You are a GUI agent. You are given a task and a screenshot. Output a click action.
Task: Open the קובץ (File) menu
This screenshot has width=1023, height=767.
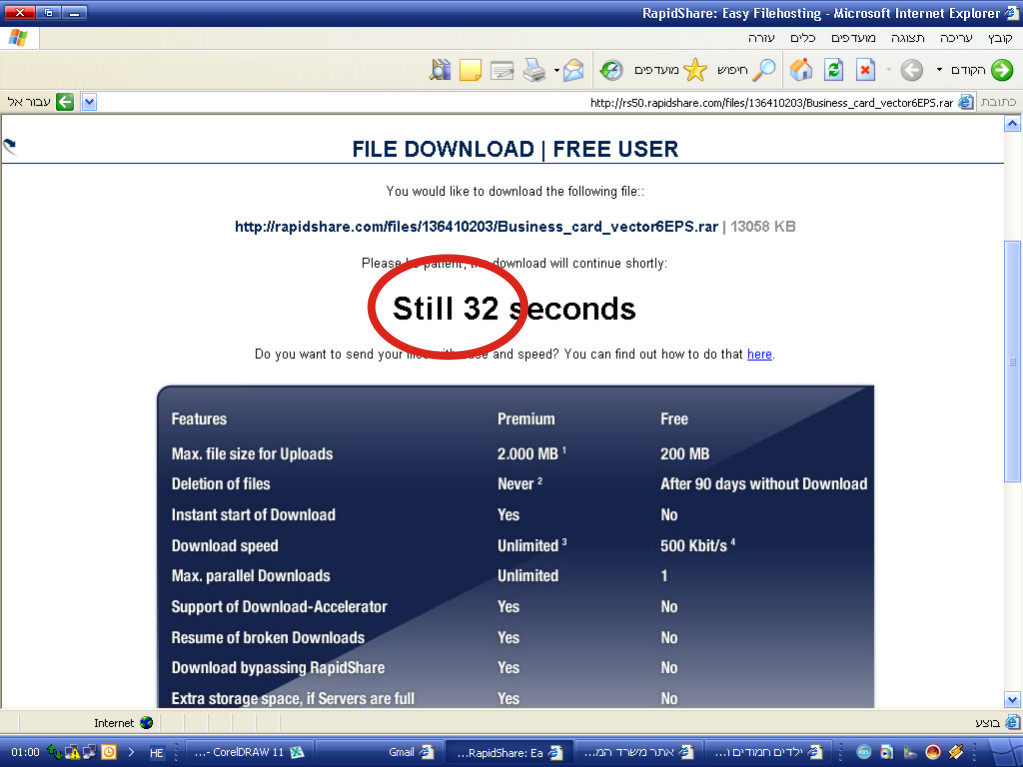pyautogui.click(x=1000, y=38)
